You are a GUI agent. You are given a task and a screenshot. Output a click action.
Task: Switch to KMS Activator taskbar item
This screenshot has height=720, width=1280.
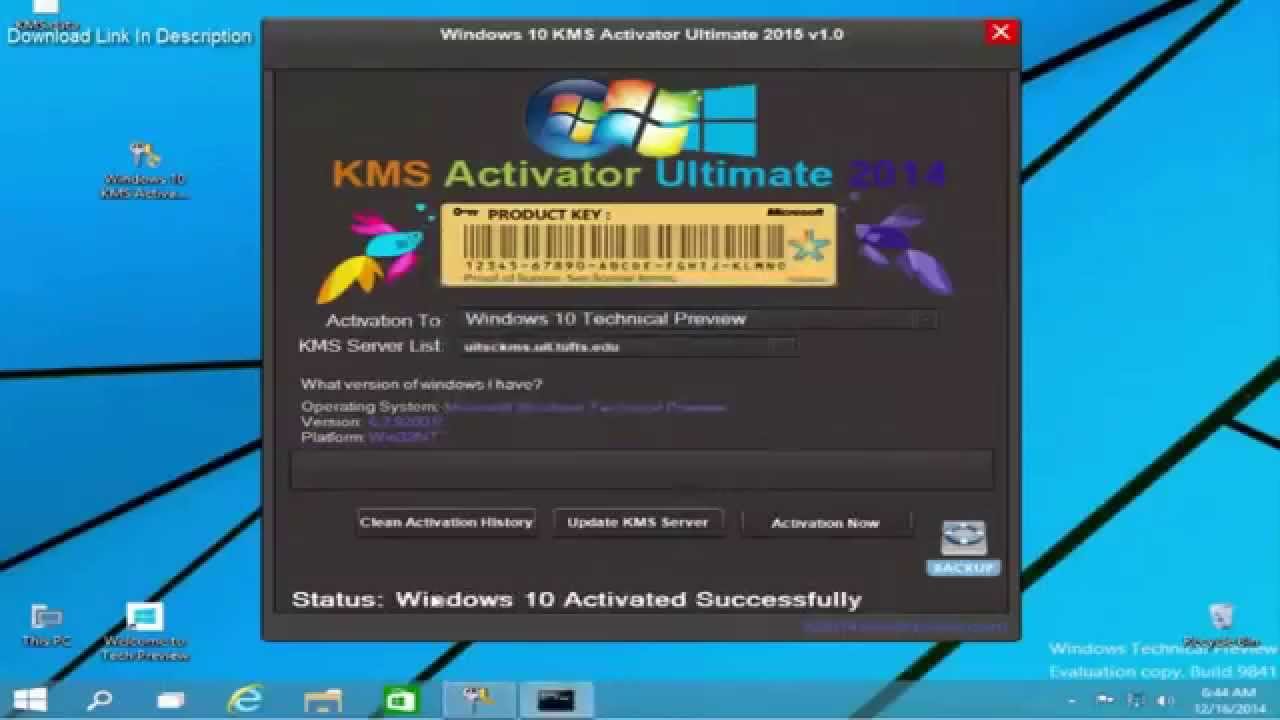tap(480, 700)
